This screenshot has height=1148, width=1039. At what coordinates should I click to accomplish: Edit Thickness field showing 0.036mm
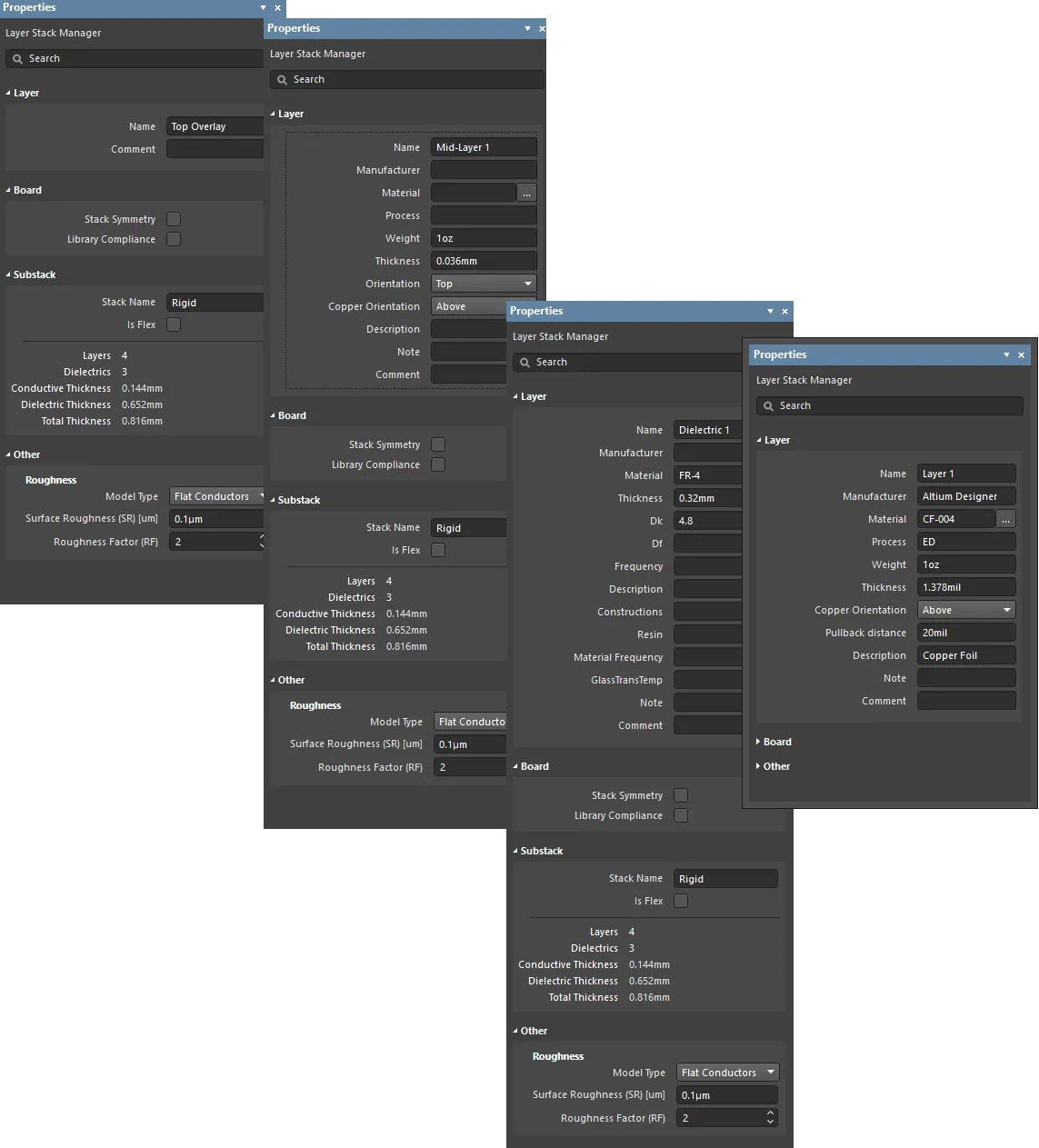(484, 261)
